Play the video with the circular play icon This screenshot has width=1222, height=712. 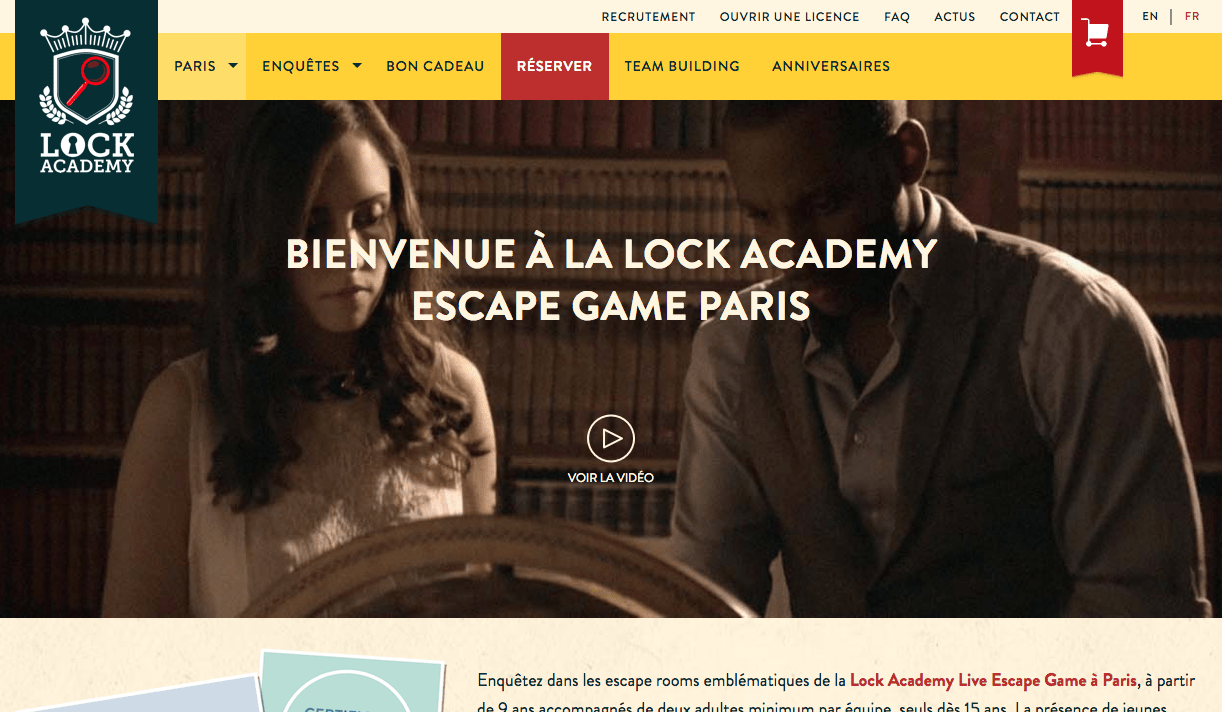(611, 438)
